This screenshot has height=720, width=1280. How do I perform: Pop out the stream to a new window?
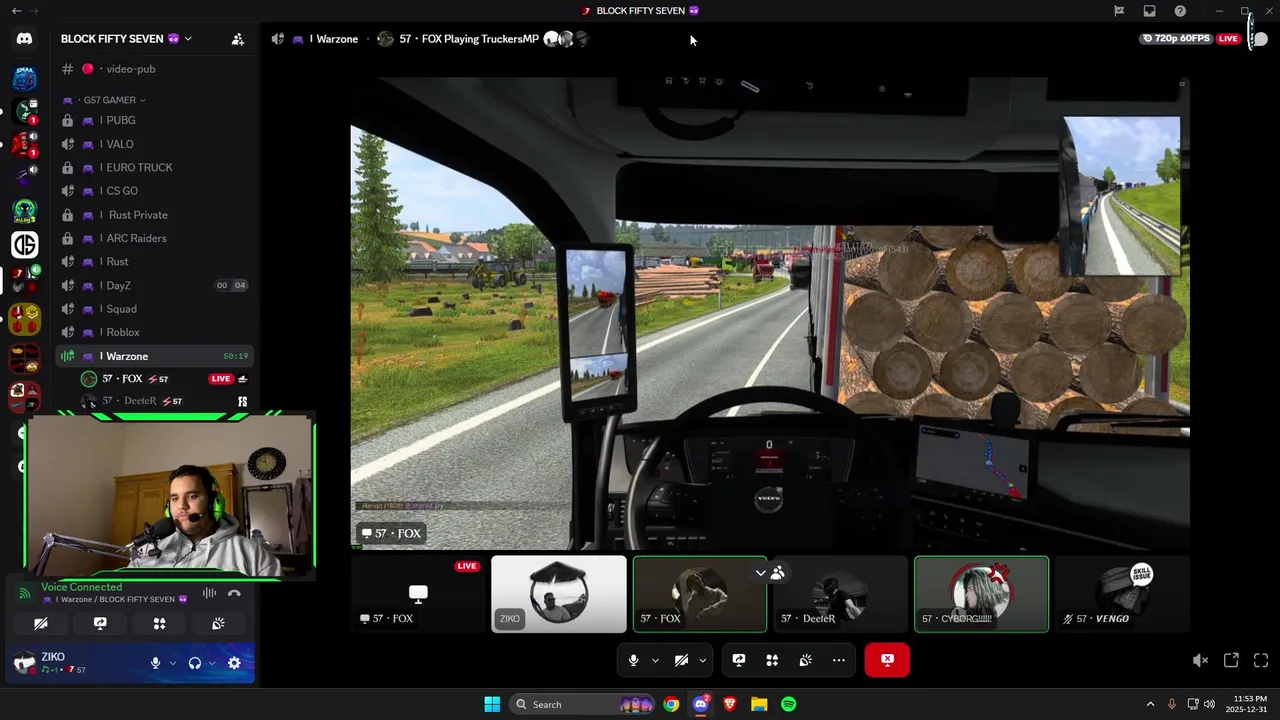pyautogui.click(x=1231, y=660)
